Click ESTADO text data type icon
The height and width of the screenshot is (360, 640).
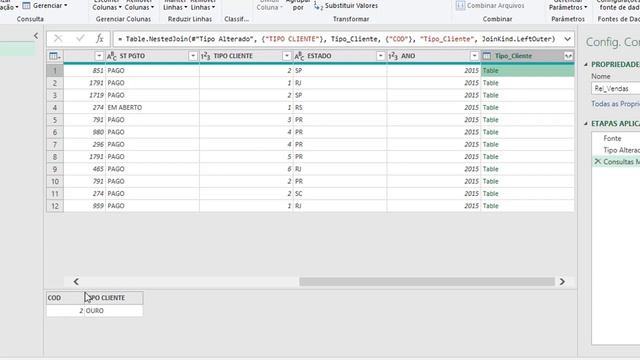pos(299,56)
